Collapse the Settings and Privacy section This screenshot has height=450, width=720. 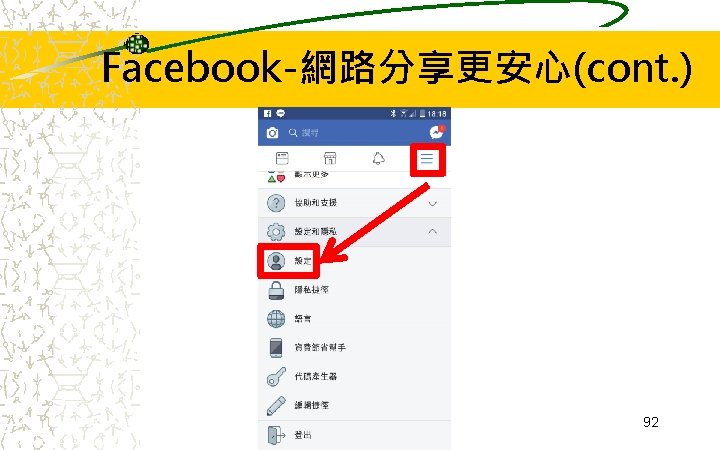tap(354, 231)
